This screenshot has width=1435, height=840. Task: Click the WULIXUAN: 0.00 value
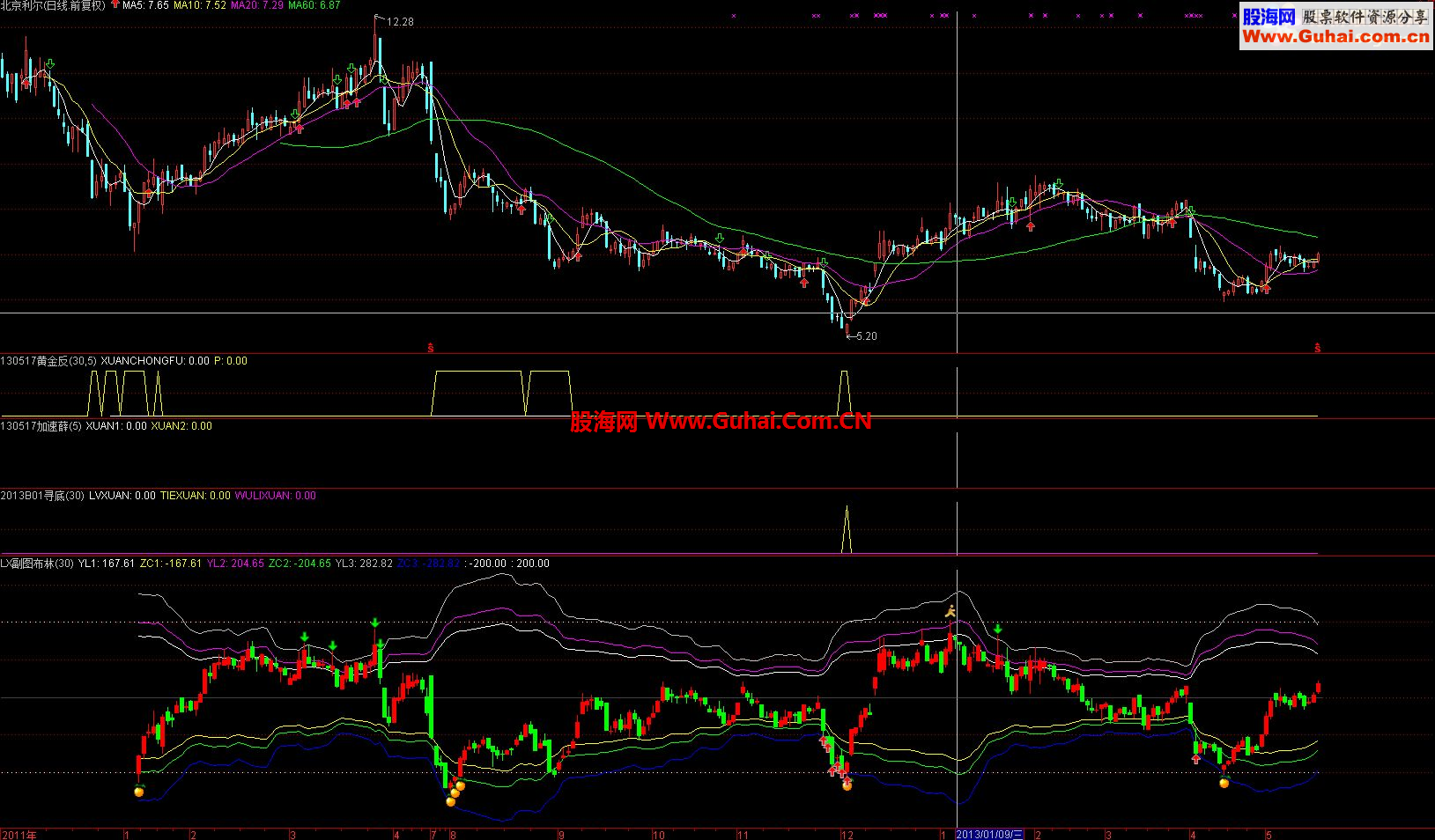click(x=275, y=496)
